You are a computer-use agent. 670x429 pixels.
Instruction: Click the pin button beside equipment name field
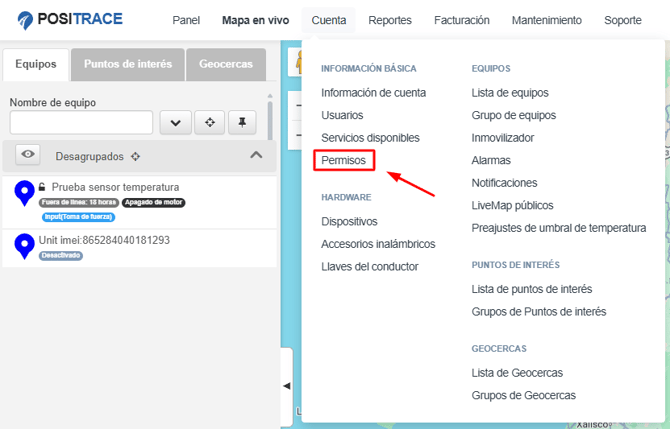pyautogui.click(x=242, y=122)
